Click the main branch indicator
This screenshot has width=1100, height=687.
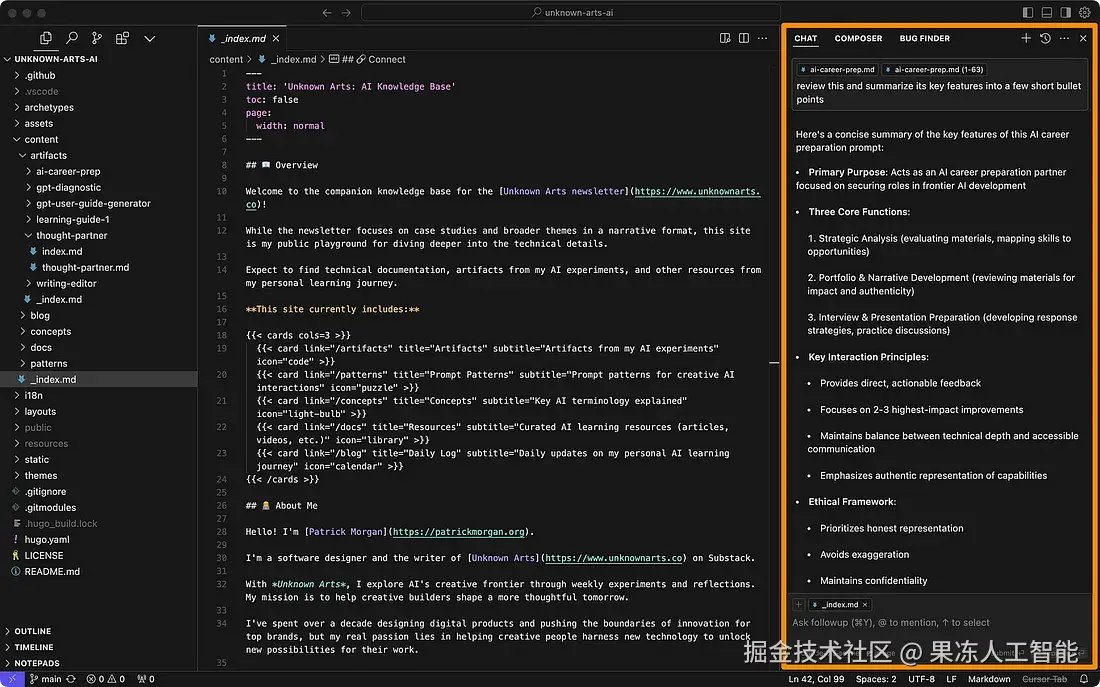tap(45, 679)
